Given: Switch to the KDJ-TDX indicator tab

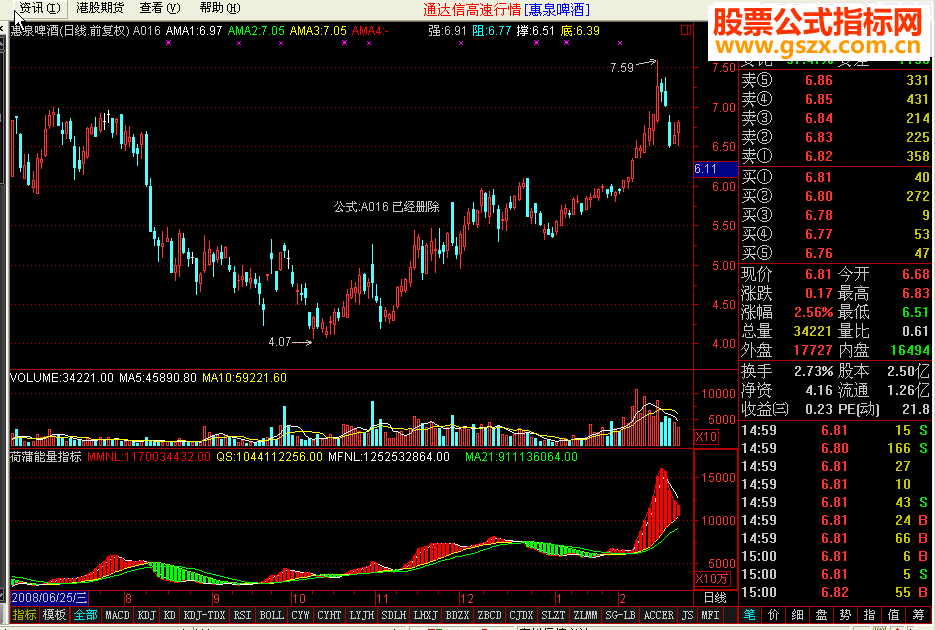Looking at the screenshot, I should click(x=204, y=615).
